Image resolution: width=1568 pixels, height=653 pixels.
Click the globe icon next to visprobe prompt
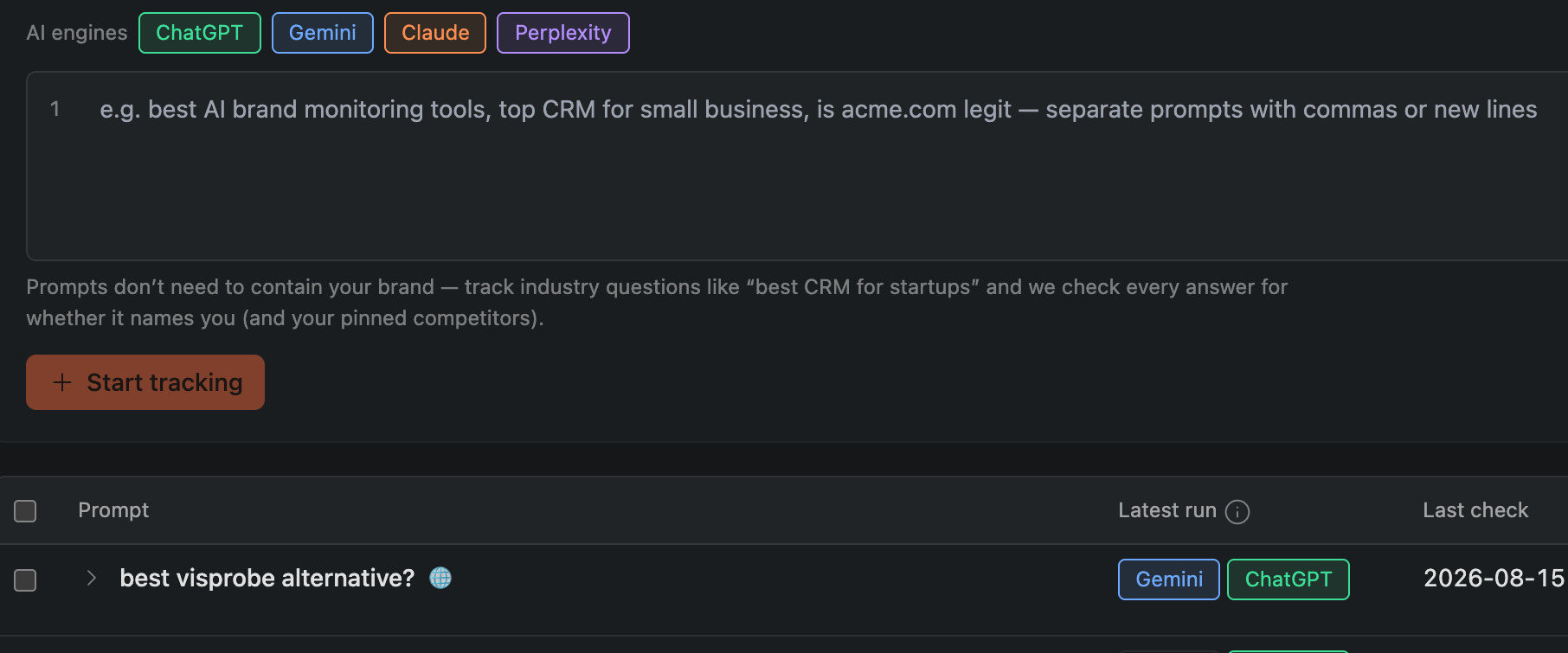440,578
